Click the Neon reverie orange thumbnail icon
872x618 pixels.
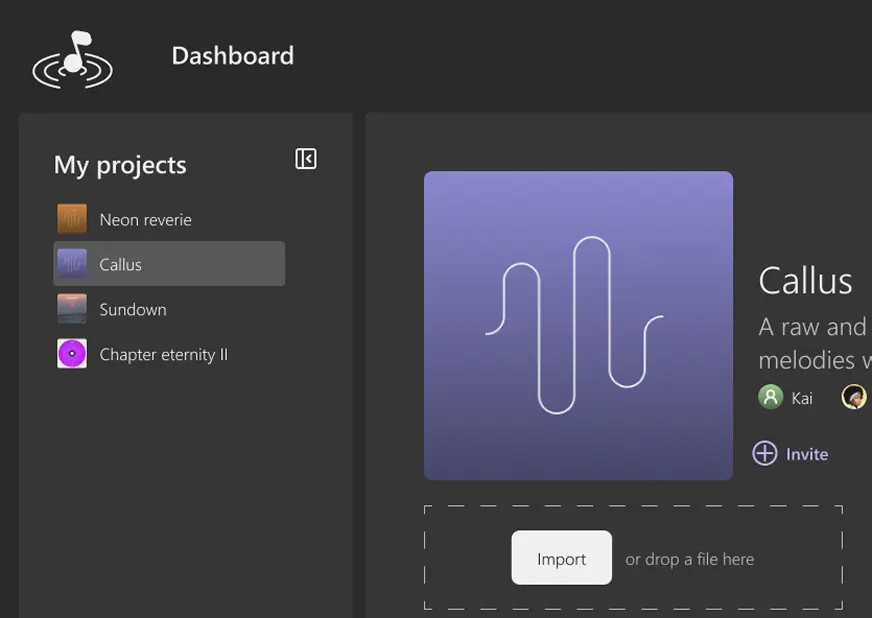tap(72, 219)
